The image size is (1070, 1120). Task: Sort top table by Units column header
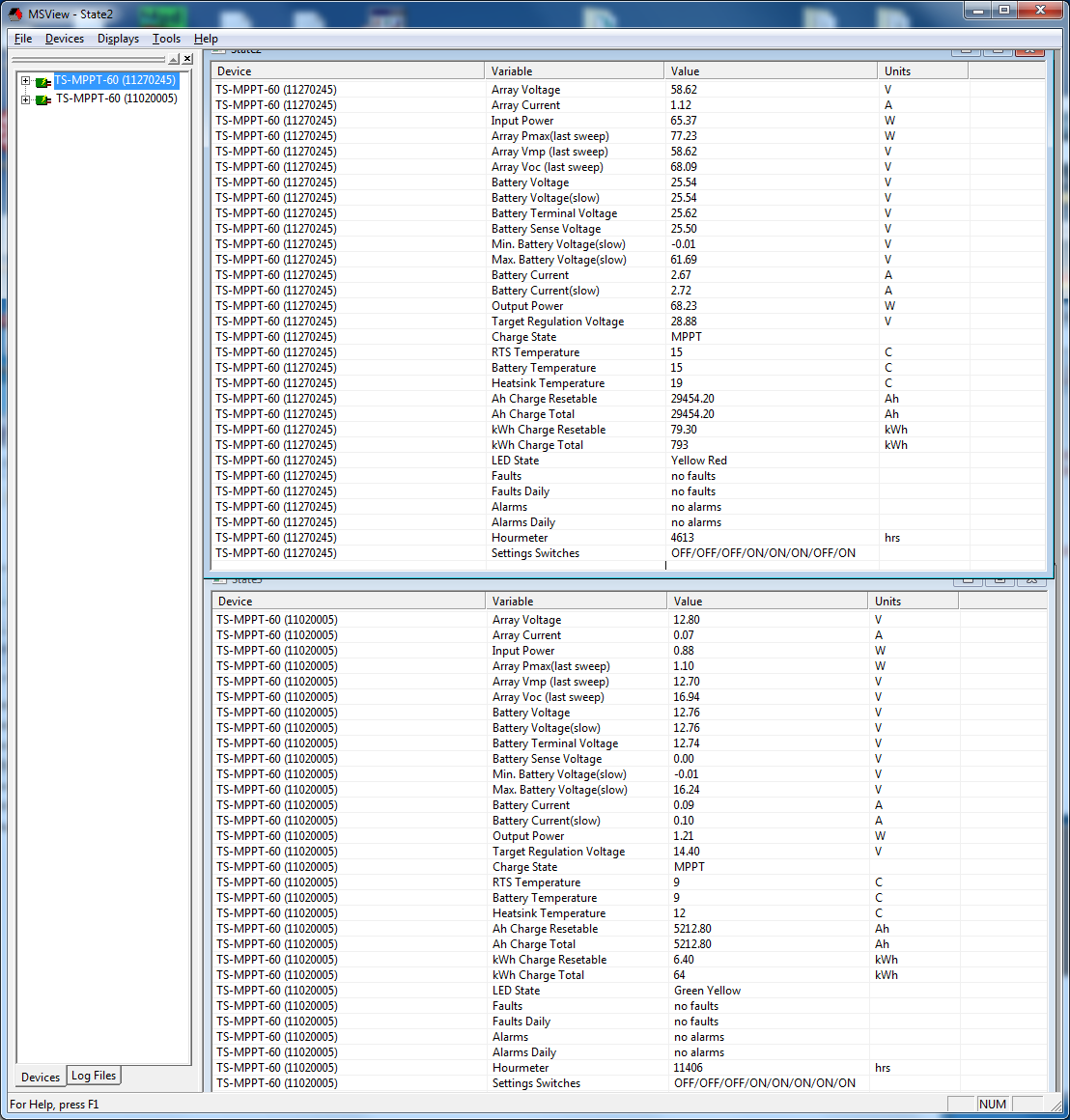coord(923,71)
